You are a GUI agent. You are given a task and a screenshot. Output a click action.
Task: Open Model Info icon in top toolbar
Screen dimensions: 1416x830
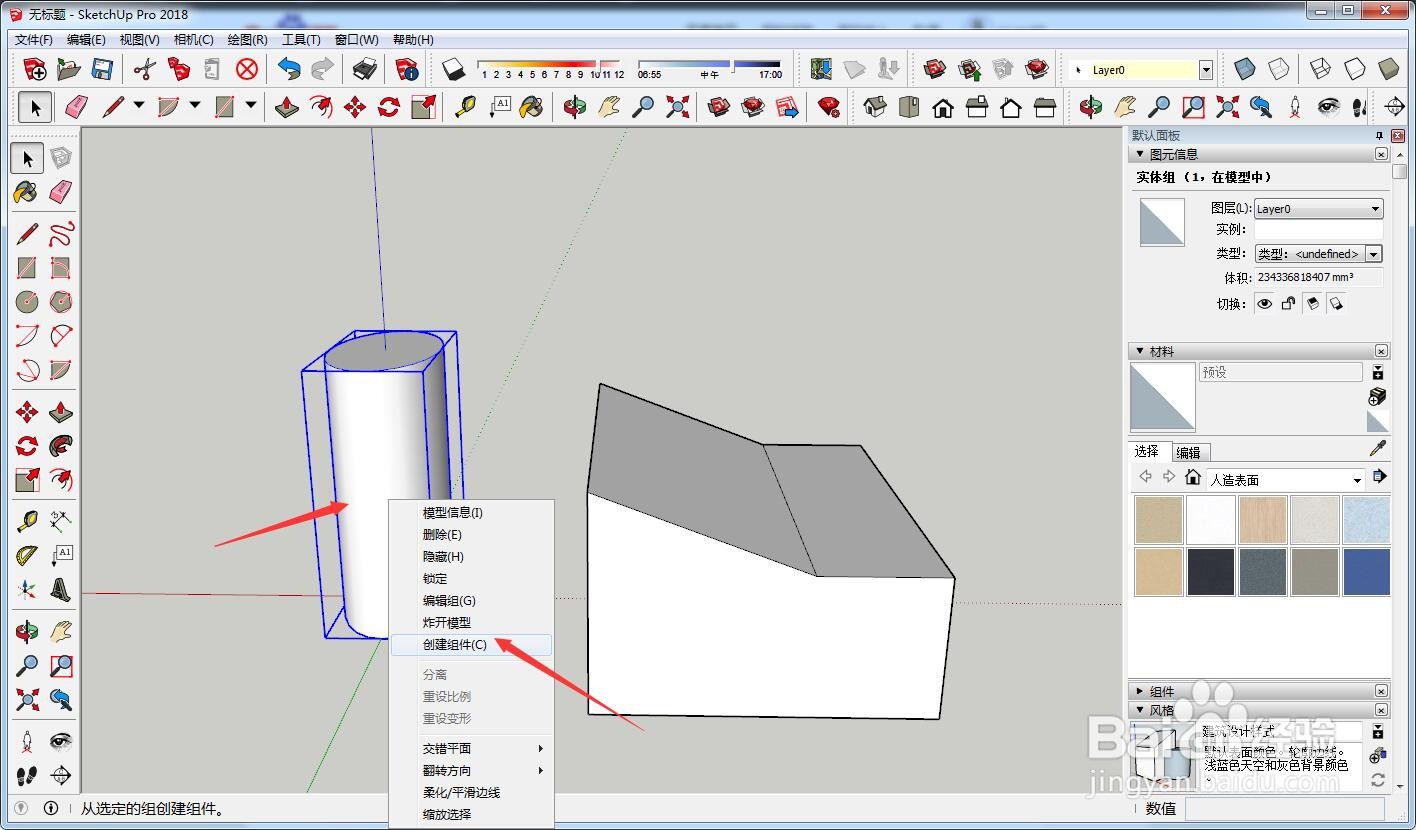click(x=407, y=69)
